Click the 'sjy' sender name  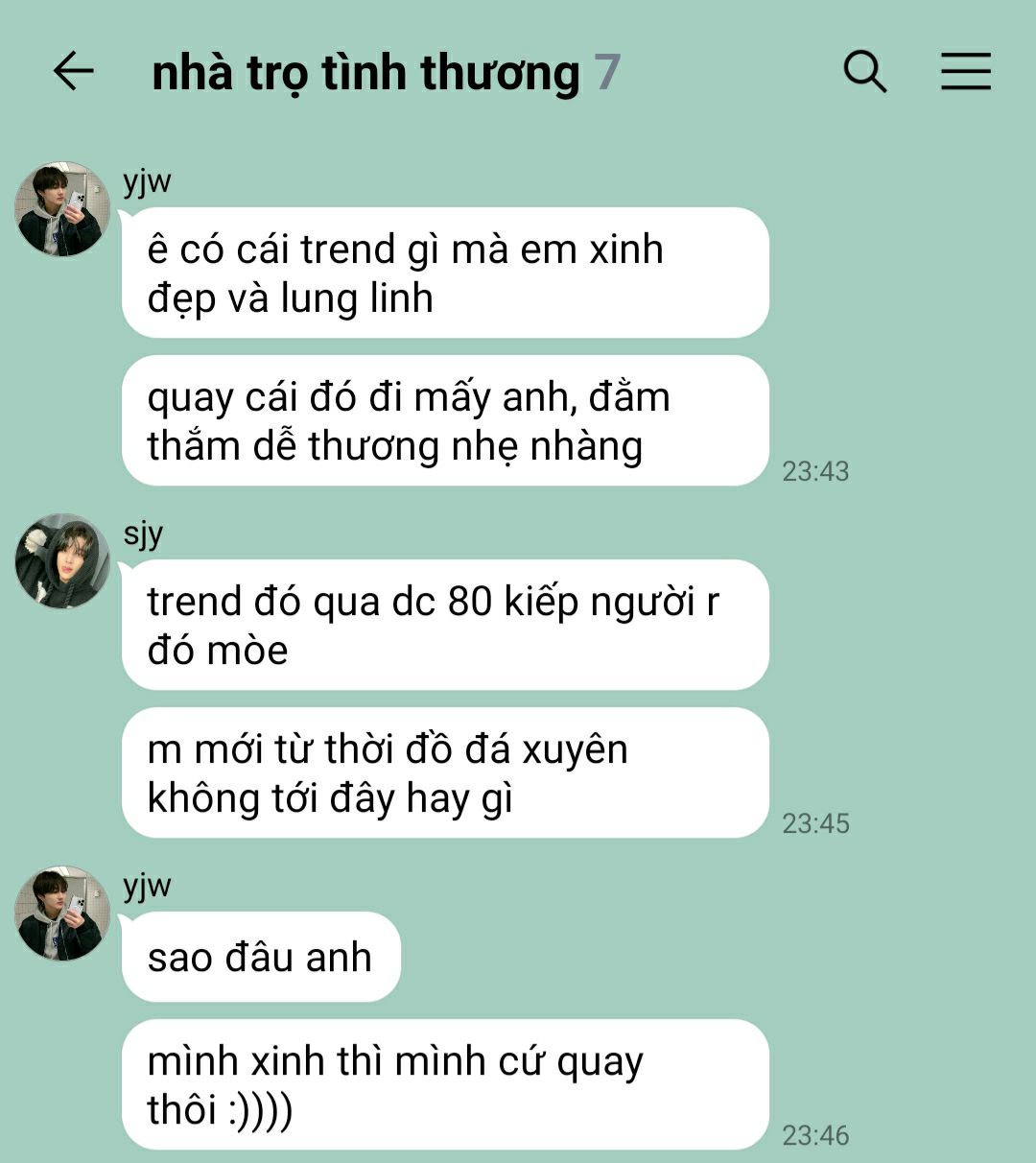143,534
